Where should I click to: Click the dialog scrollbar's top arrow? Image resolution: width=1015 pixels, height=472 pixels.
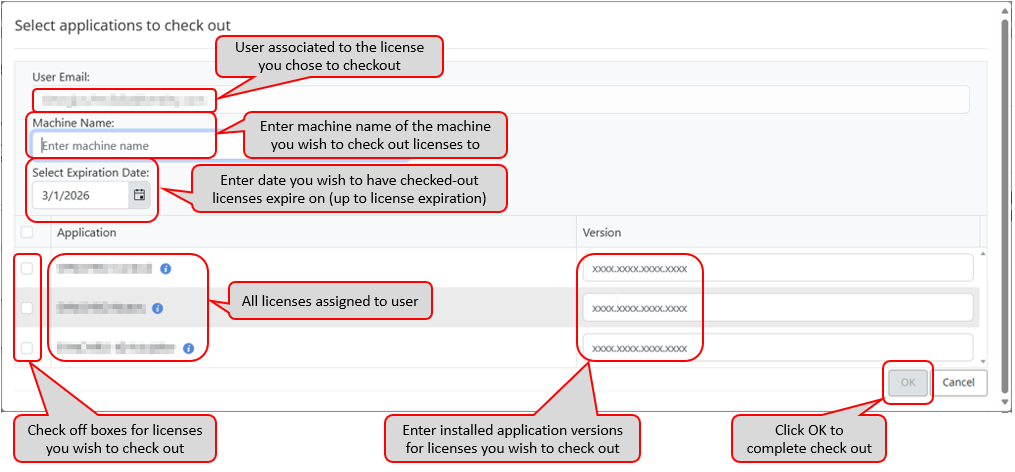[1005, 9]
